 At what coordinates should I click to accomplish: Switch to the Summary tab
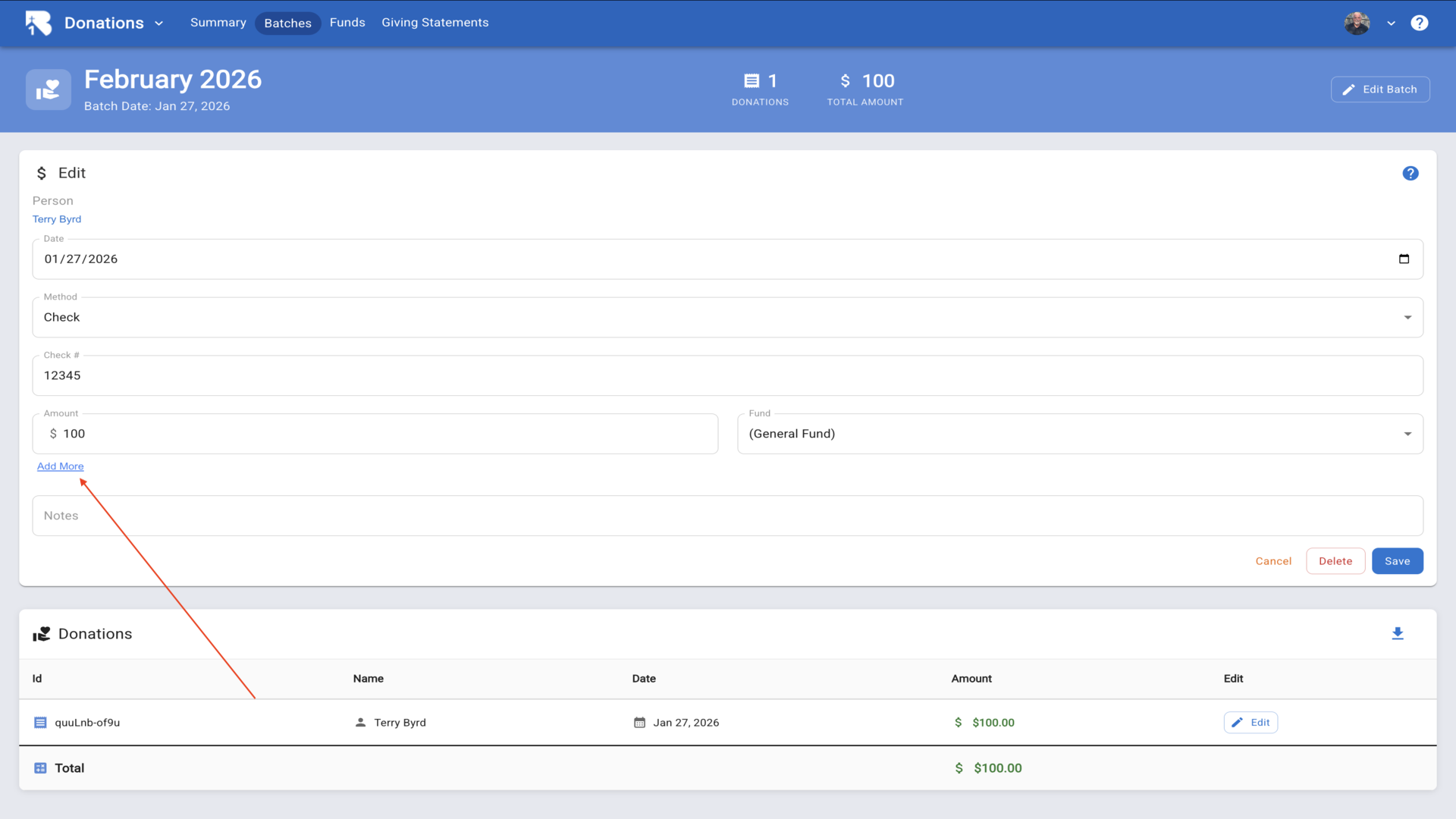(218, 23)
